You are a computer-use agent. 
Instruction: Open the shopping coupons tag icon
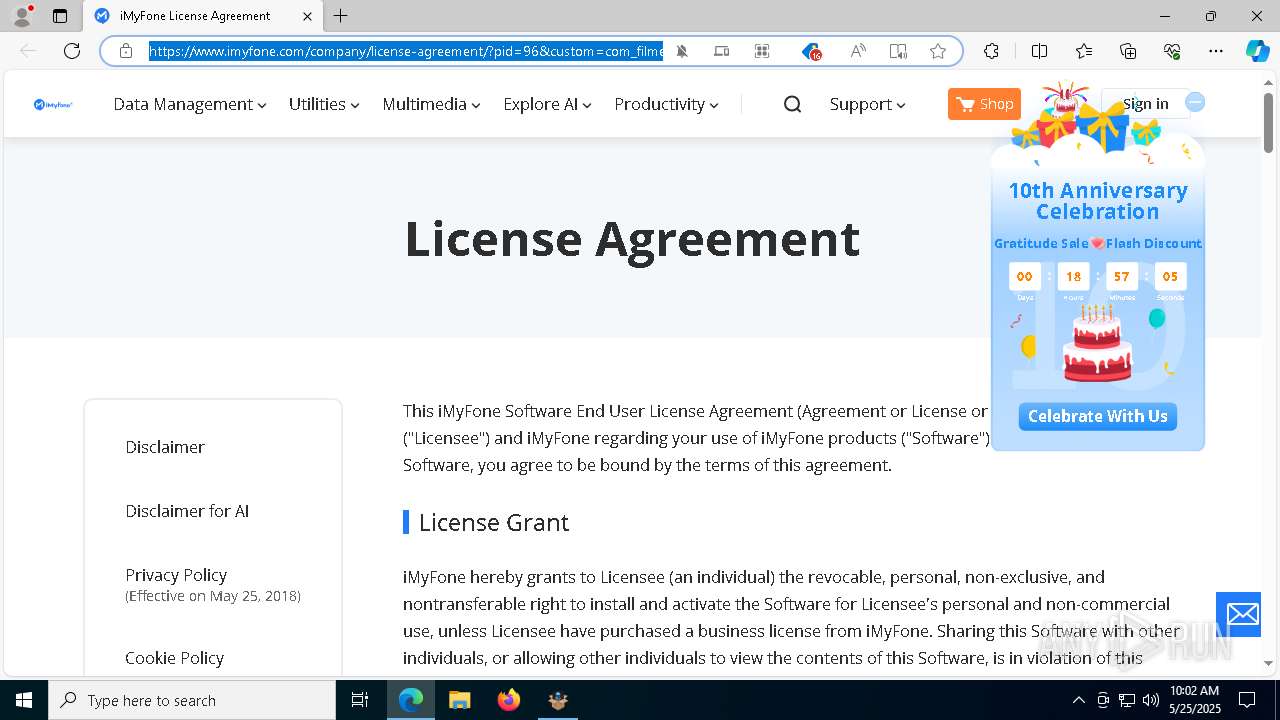click(x=811, y=51)
